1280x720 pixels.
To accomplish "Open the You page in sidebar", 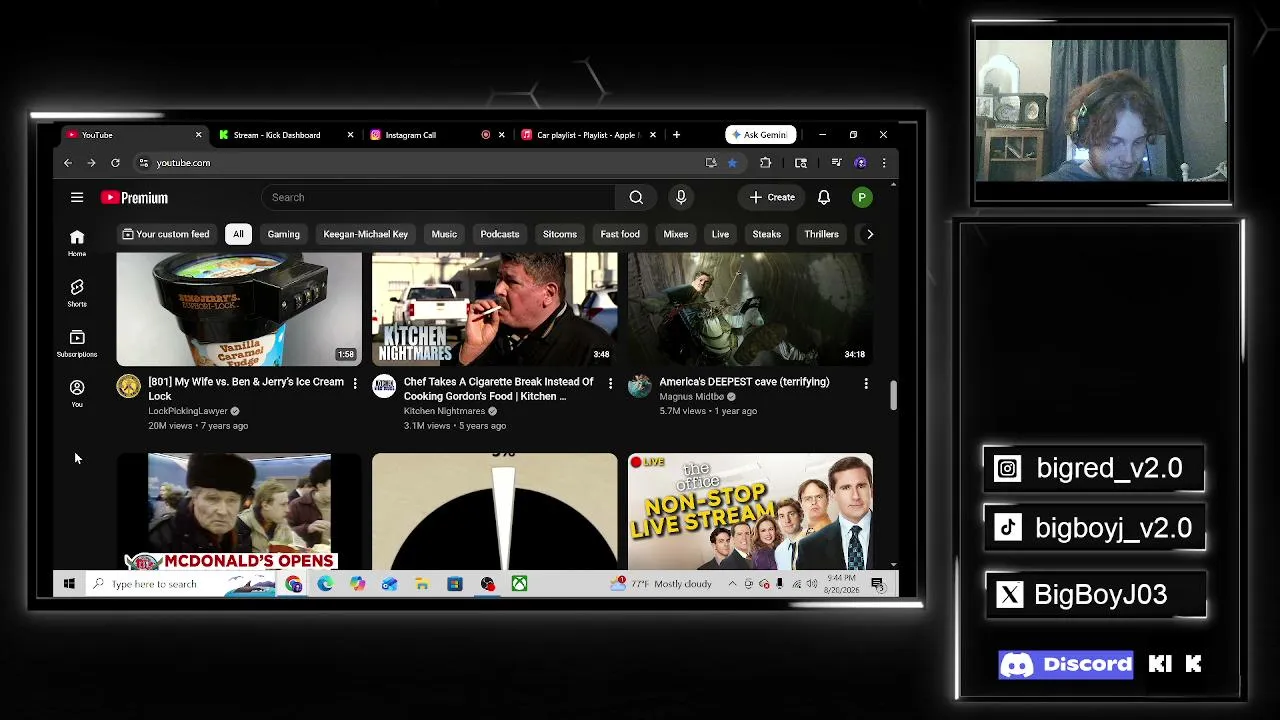I will [77, 393].
